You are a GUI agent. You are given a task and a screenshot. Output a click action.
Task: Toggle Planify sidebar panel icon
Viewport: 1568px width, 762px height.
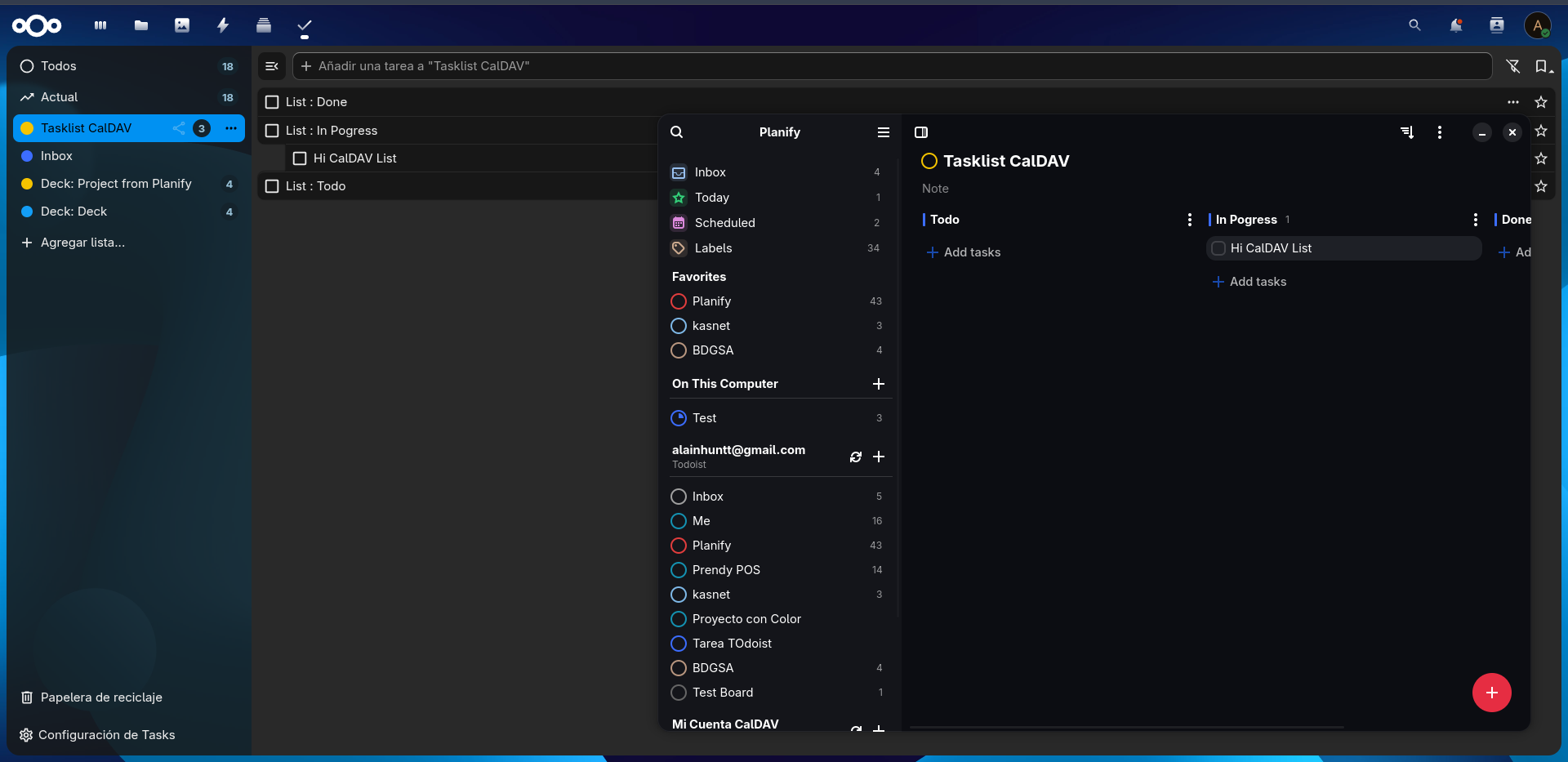click(x=921, y=132)
